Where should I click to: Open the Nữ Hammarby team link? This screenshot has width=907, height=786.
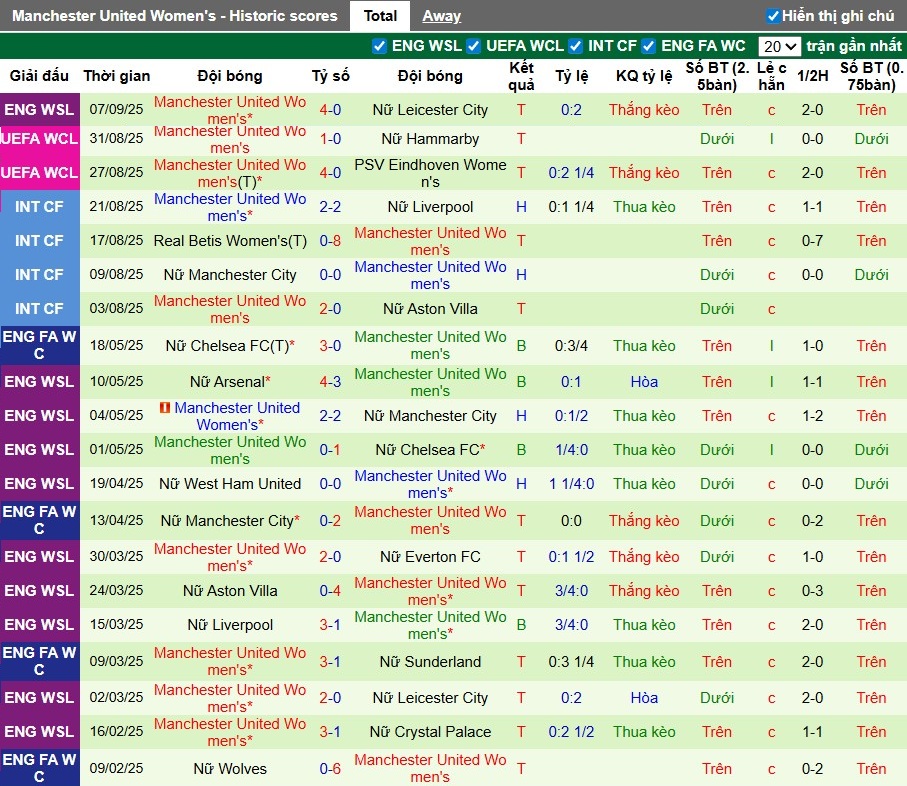pyautogui.click(x=430, y=139)
